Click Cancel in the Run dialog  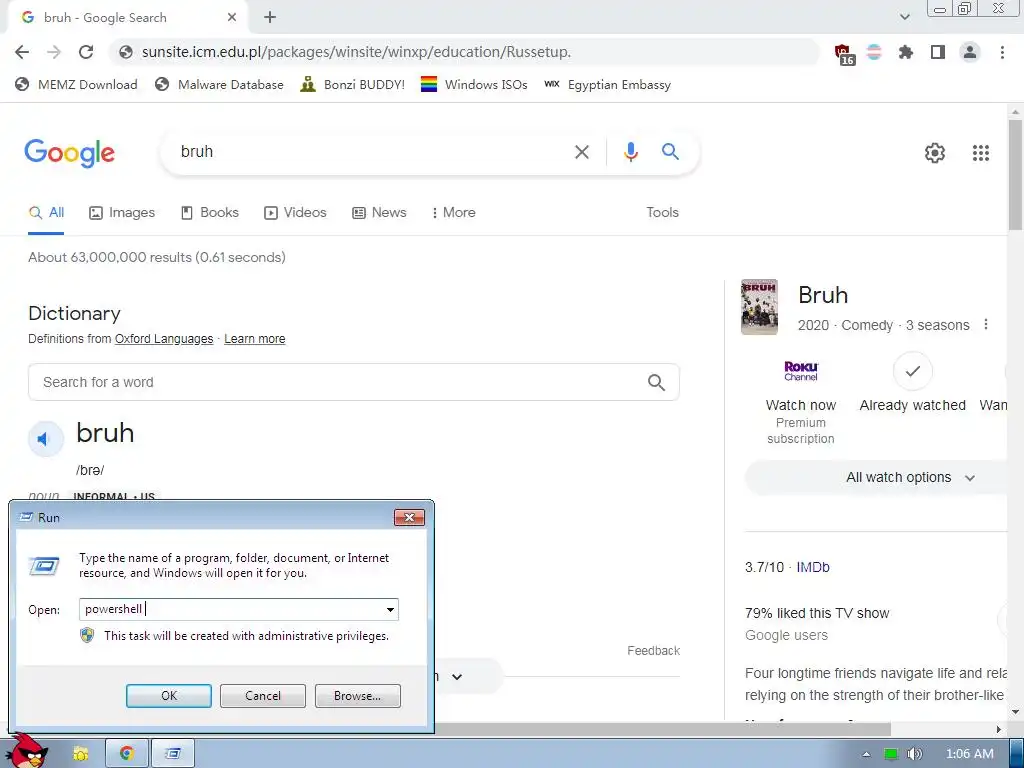coord(263,696)
